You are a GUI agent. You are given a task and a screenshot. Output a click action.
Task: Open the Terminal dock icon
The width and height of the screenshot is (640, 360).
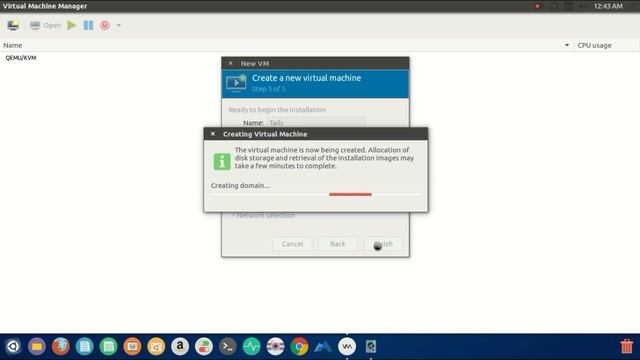[x=228, y=347]
